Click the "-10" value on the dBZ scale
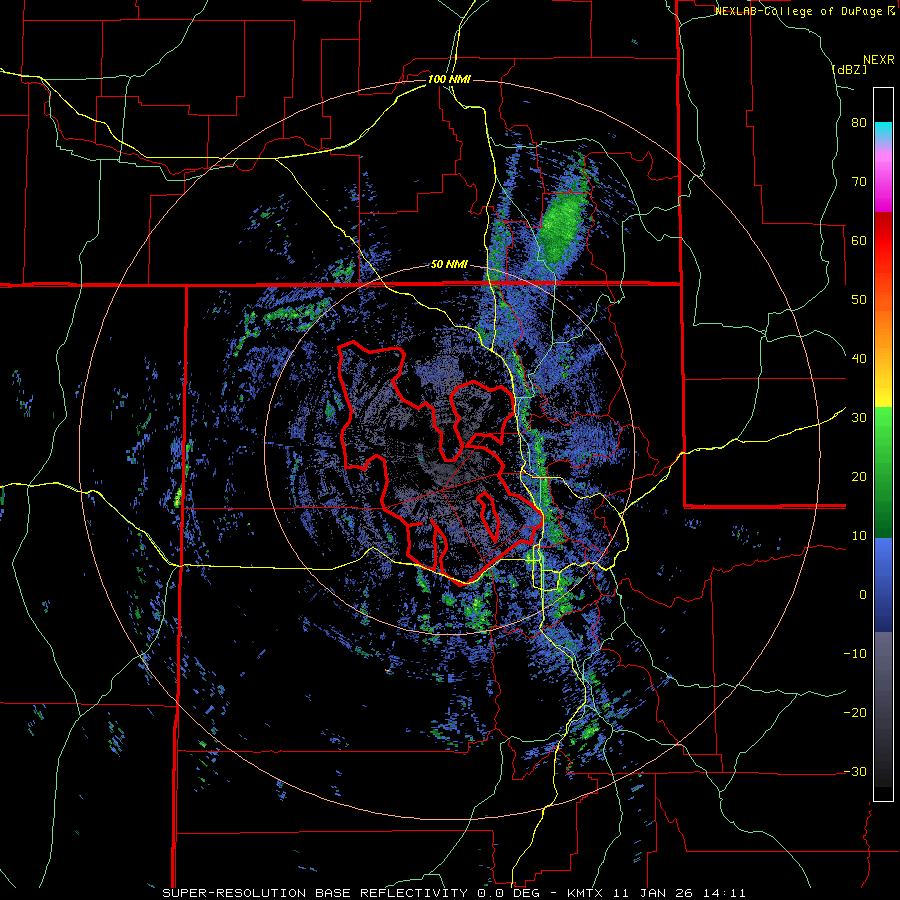The height and width of the screenshot is (900, 900). 855,653
